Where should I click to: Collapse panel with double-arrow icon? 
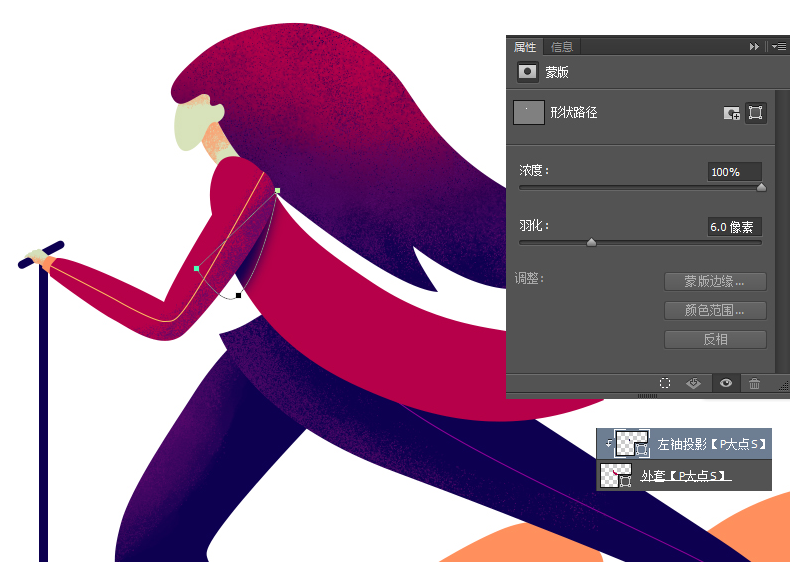pyautogui.click(x=754, y=46)
